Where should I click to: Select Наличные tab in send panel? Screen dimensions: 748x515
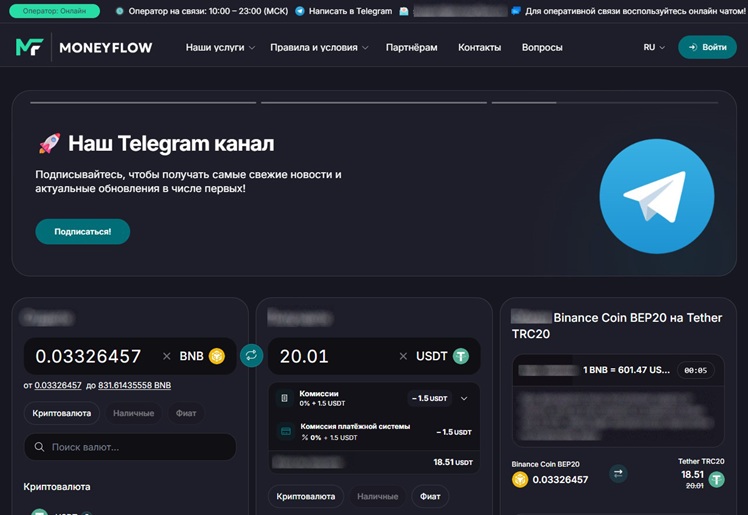[134, 413]
